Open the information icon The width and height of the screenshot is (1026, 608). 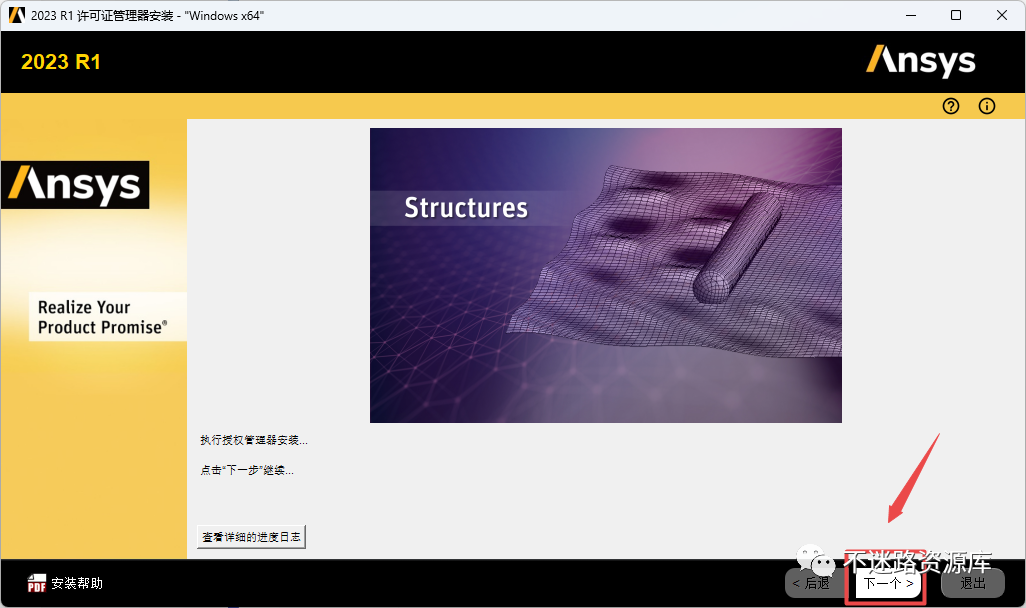click(x=987, y=106)
